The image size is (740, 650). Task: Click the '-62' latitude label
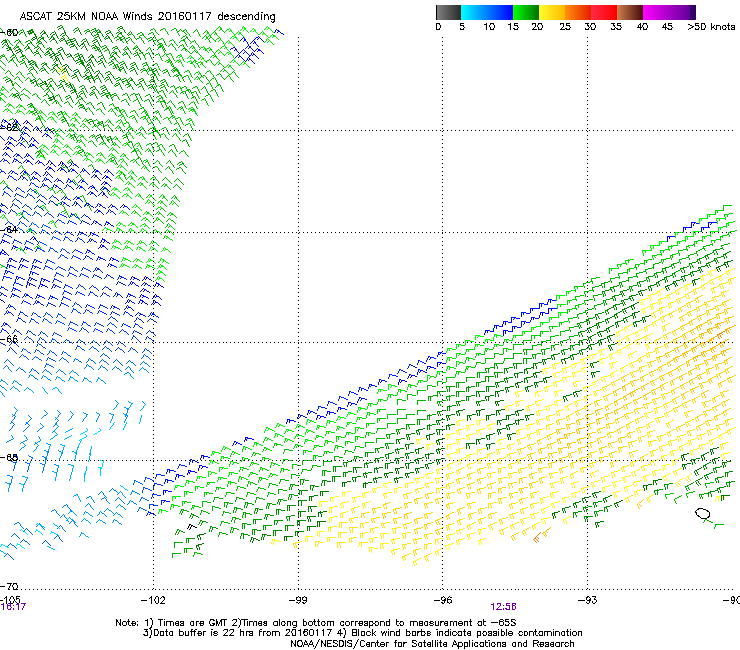[x=9, y=127]
